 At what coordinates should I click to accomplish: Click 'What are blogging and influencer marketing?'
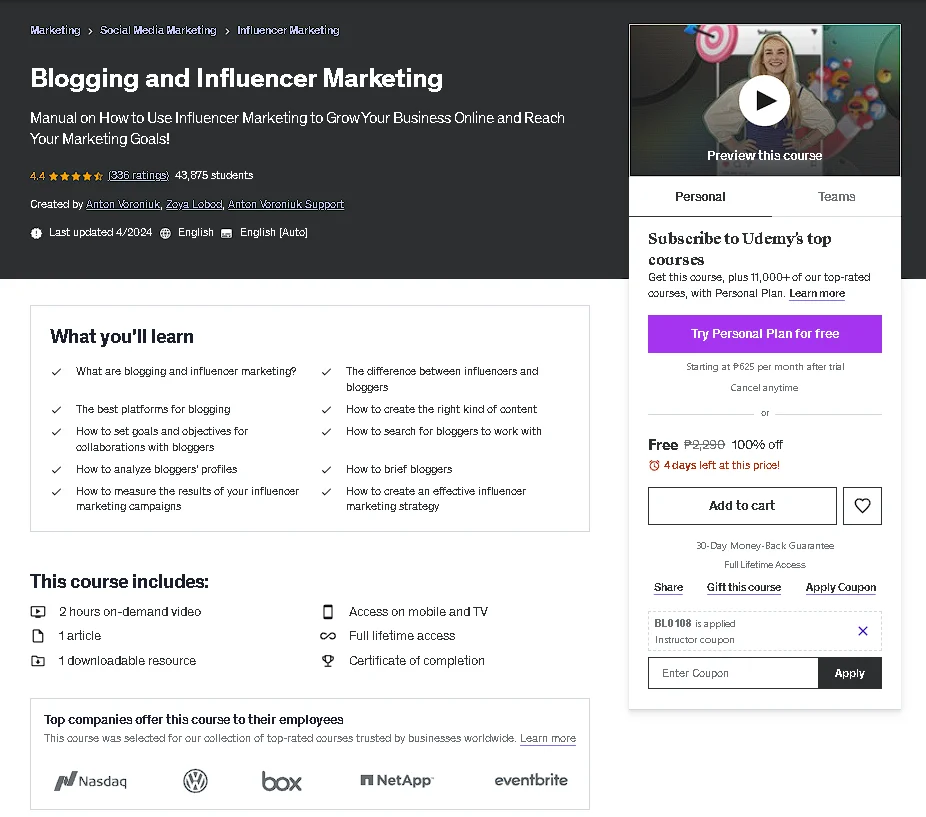pos(186,372)
